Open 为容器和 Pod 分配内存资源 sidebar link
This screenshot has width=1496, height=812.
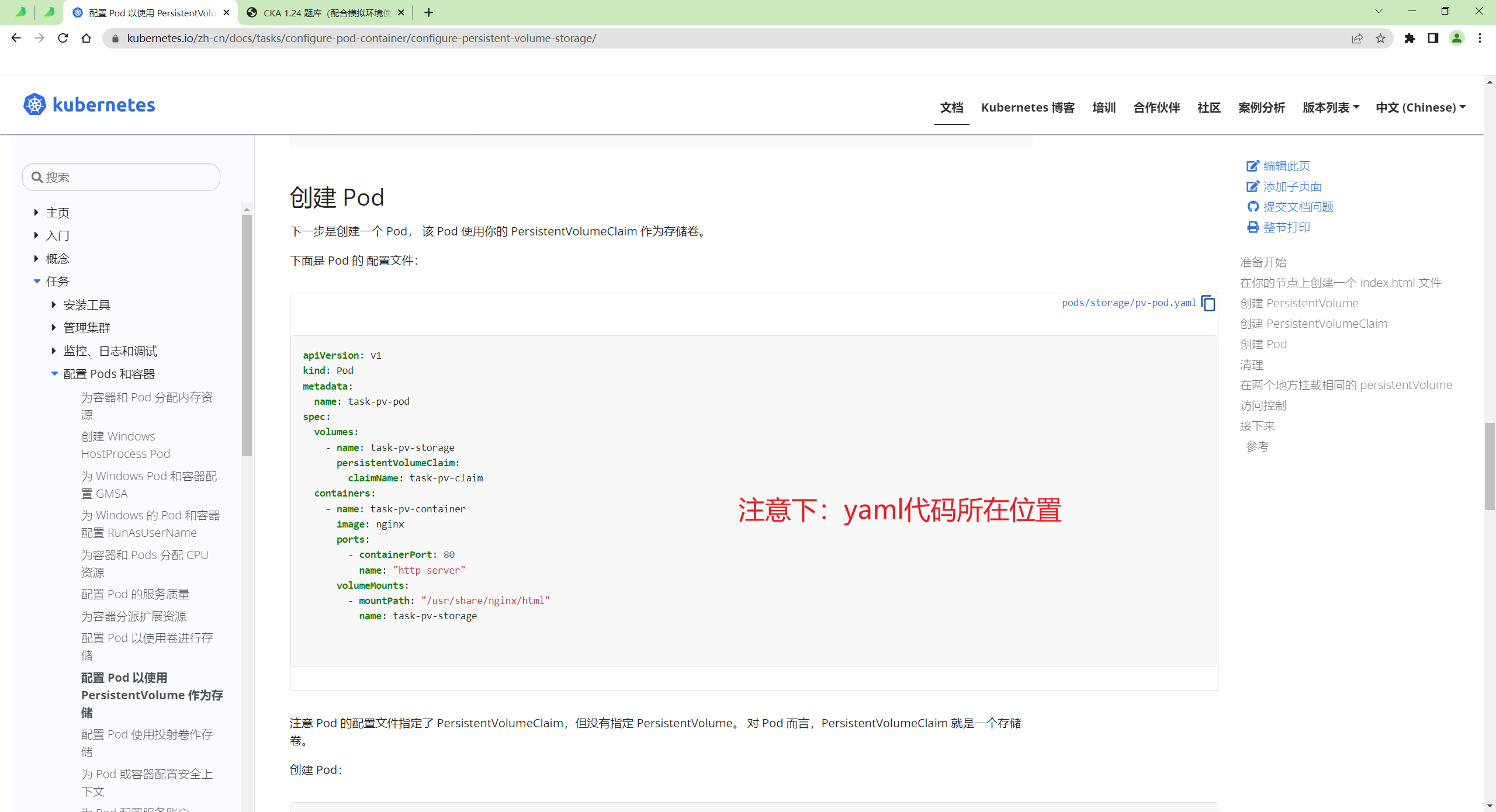point(147,406)
